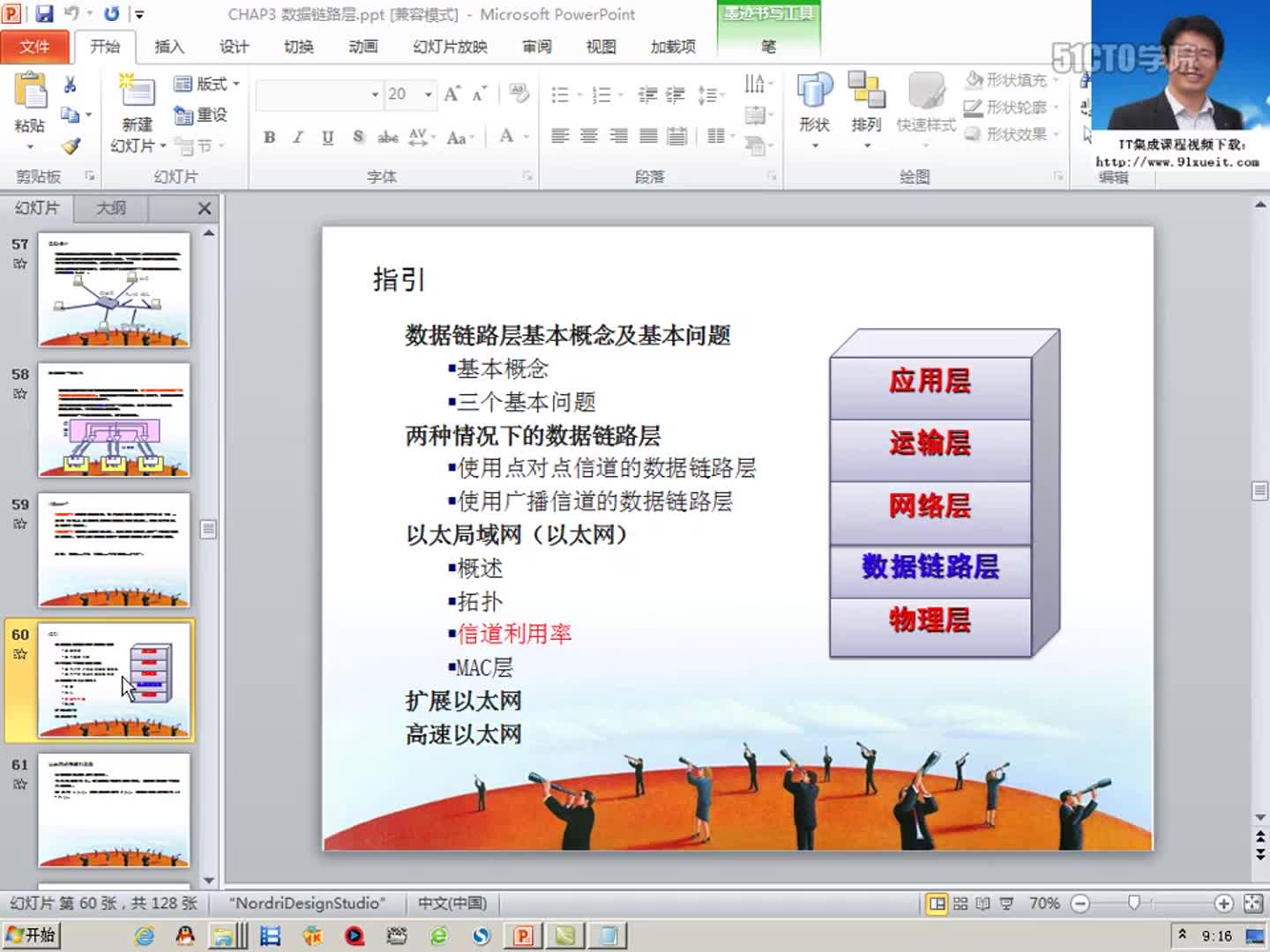Viewport: 1270px width, 952px height.
Task: Undo the last action
Action: tap(71, 14)
